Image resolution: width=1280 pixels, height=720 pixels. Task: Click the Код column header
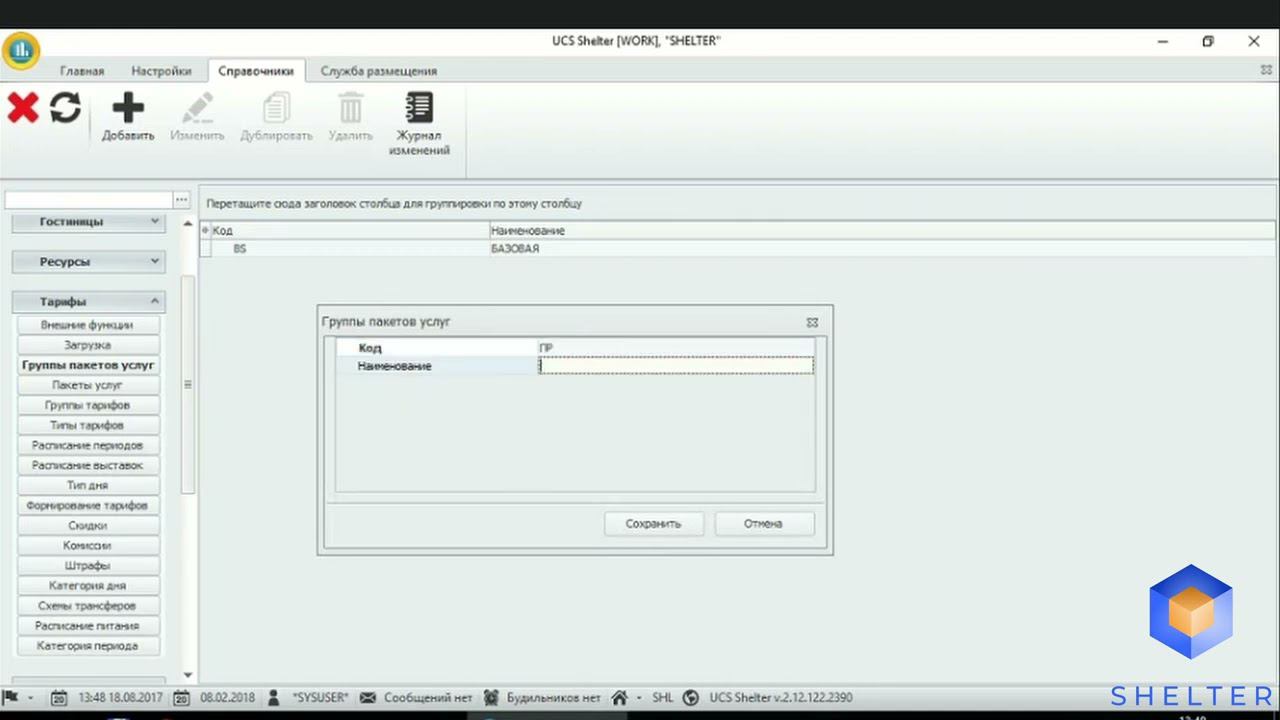tap(348, 231)
